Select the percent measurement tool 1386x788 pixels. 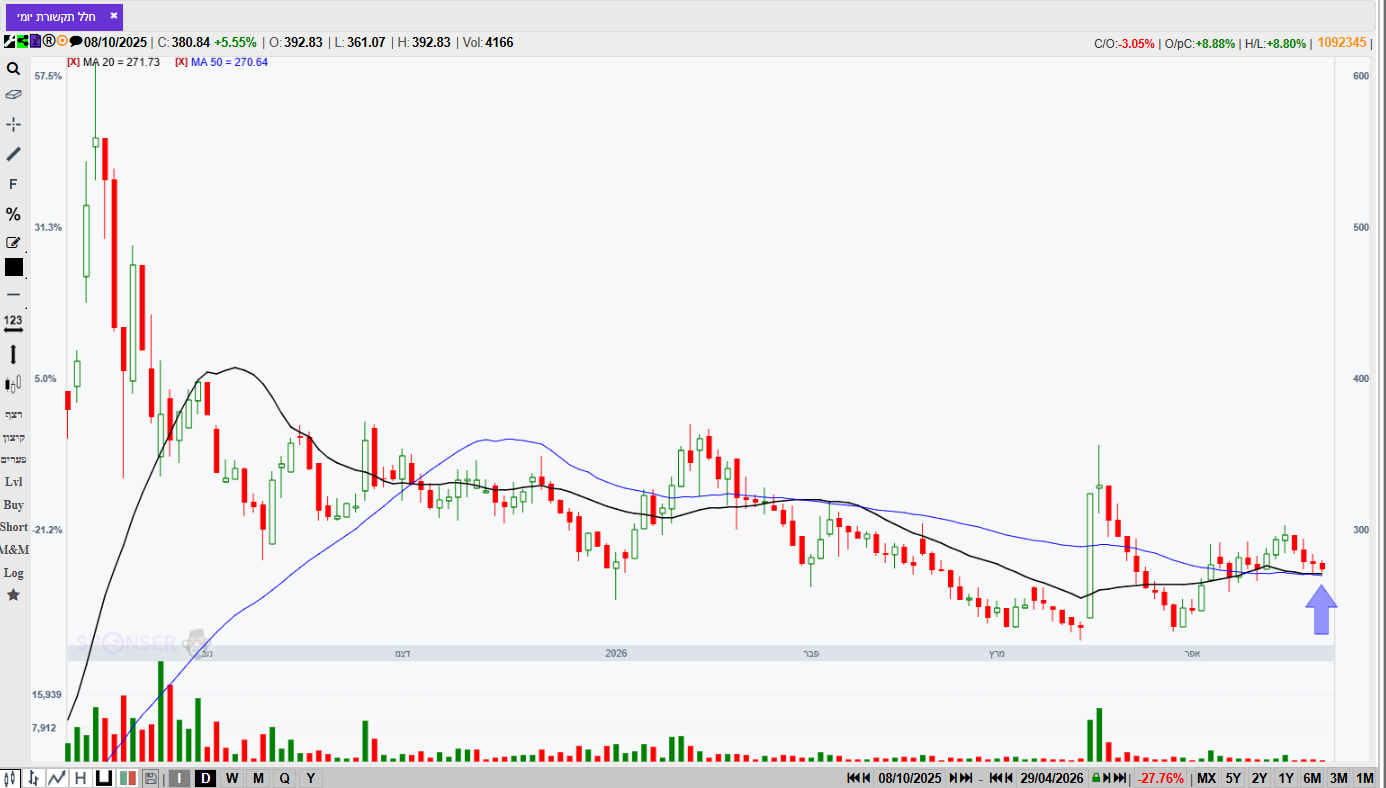click(x=13, y=214)
